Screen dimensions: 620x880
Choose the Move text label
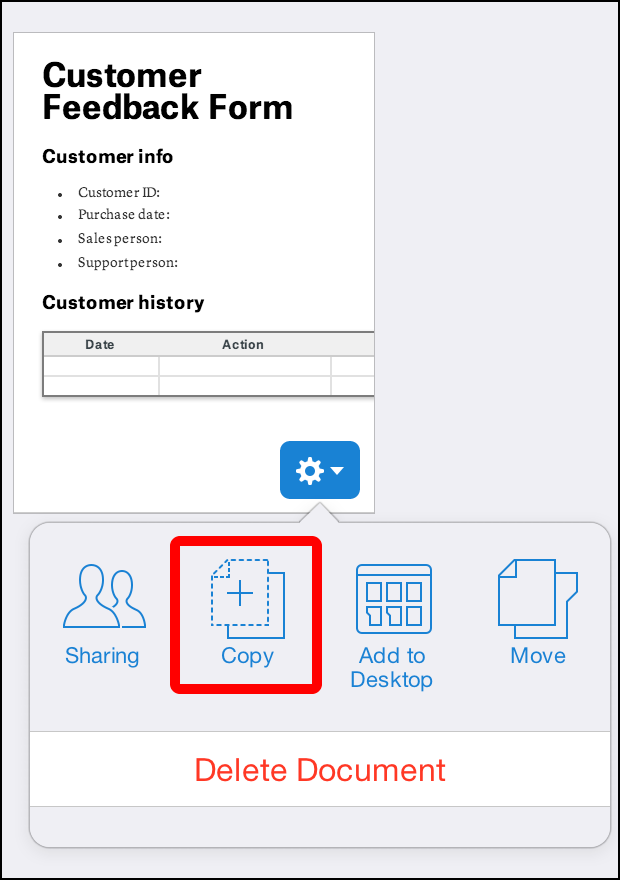coord(538,656)
